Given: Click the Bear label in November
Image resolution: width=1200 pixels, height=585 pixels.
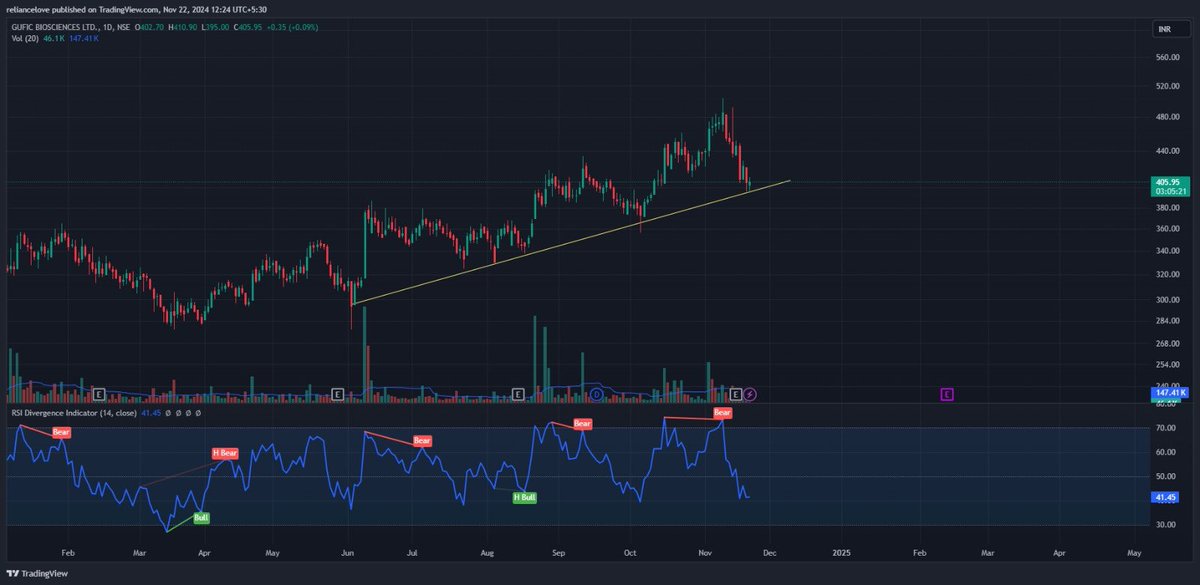Looking at the screenshot, I should pos(722,412).
